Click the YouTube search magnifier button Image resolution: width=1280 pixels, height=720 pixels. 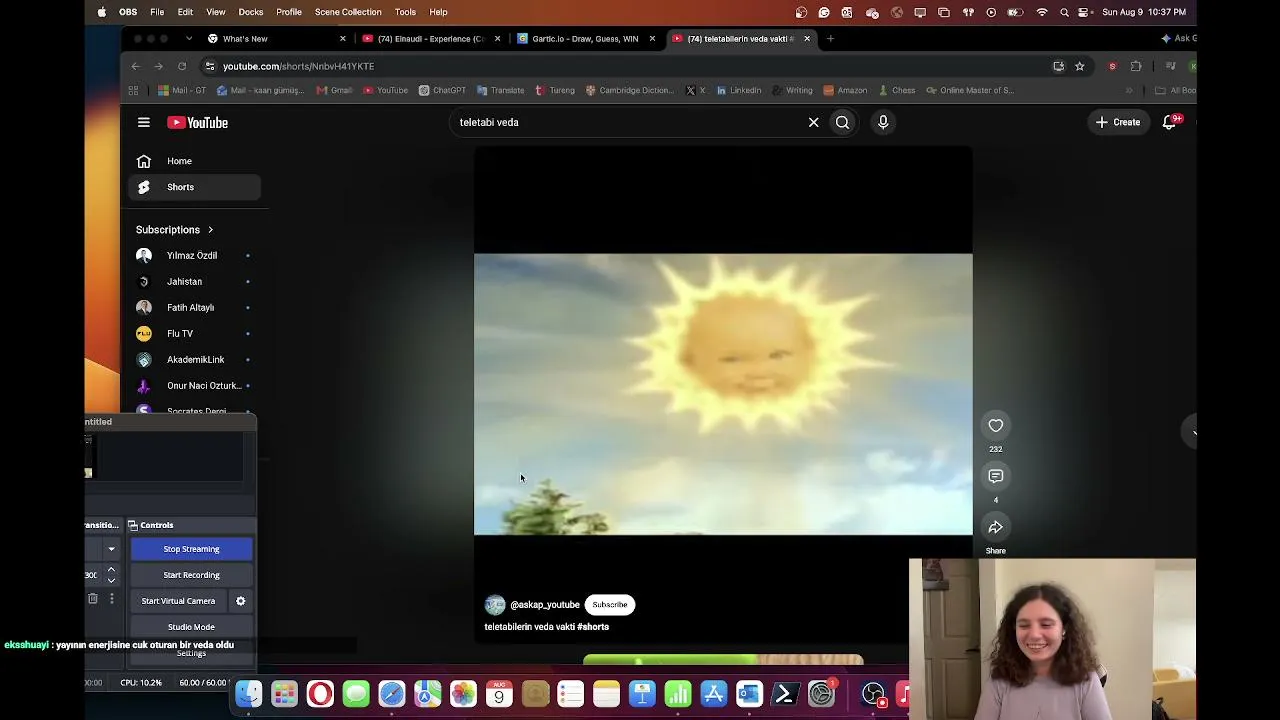point(843,122)
